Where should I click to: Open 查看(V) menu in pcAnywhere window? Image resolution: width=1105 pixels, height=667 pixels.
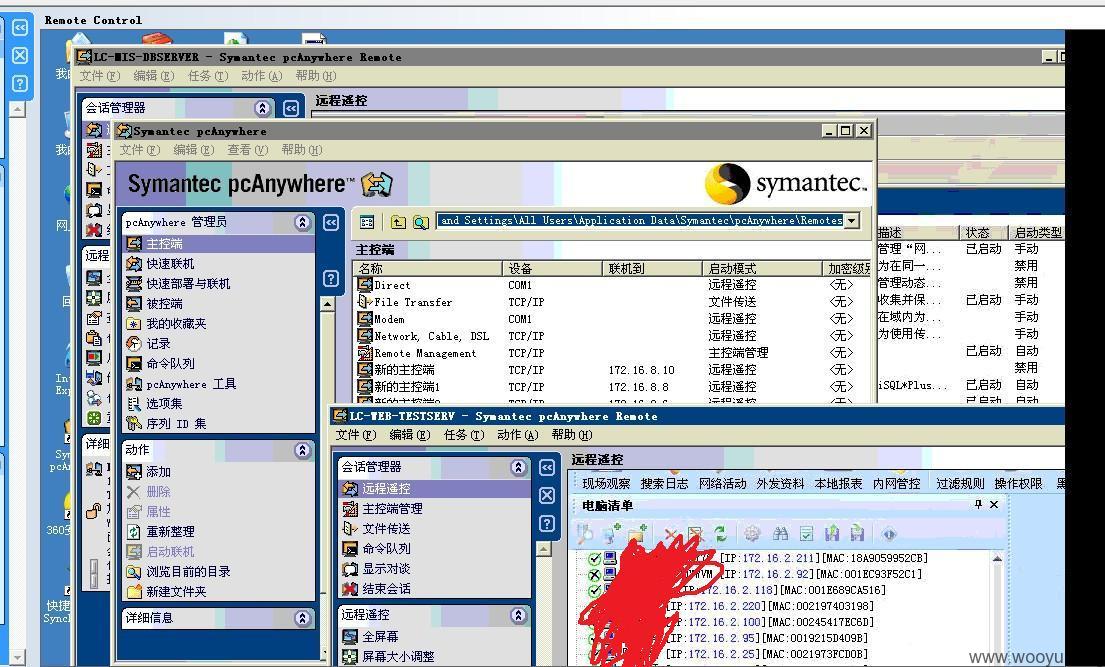(247, 149)
